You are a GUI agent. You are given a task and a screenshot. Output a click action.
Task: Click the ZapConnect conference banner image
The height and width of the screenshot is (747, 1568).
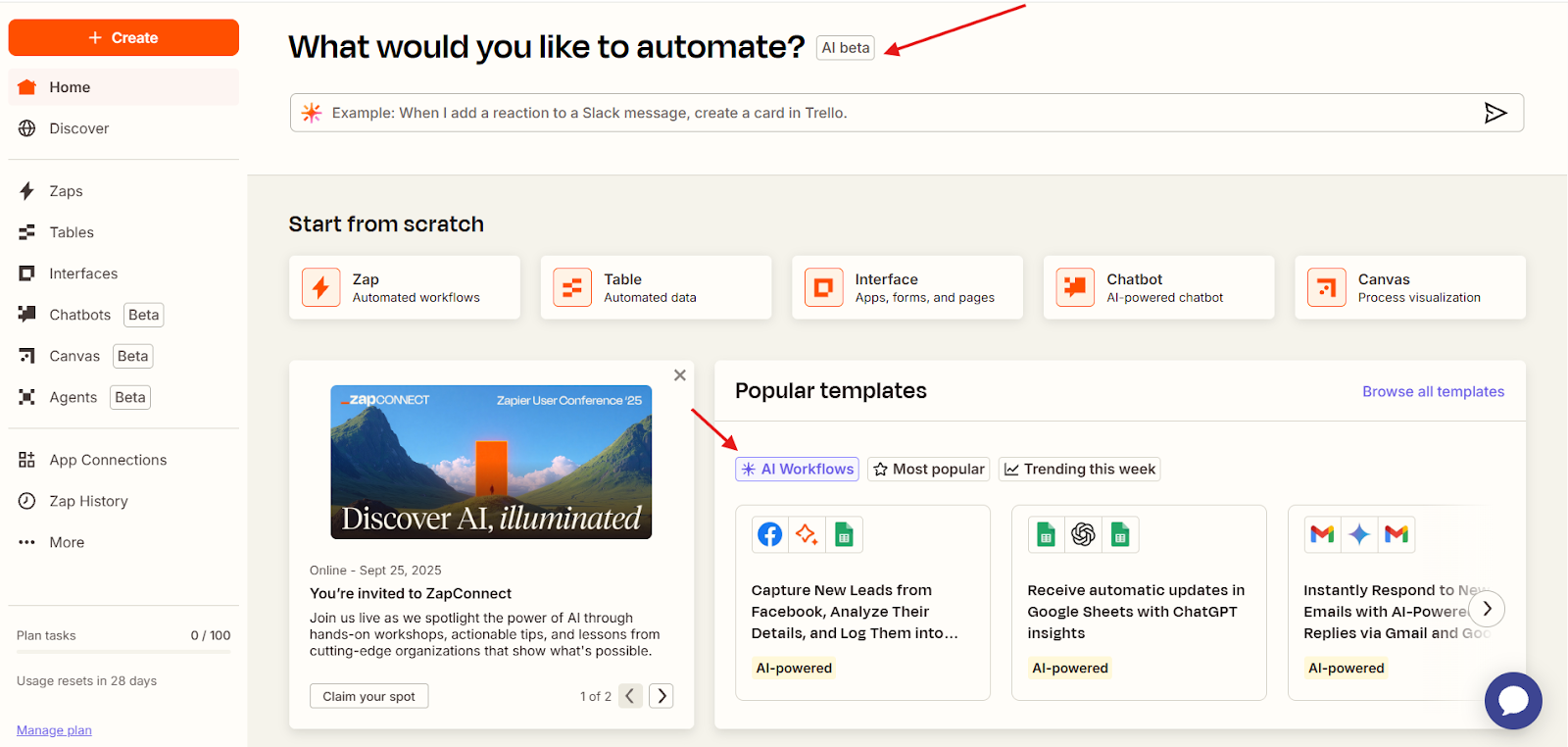pyautogui.click(x=491, y=462)
